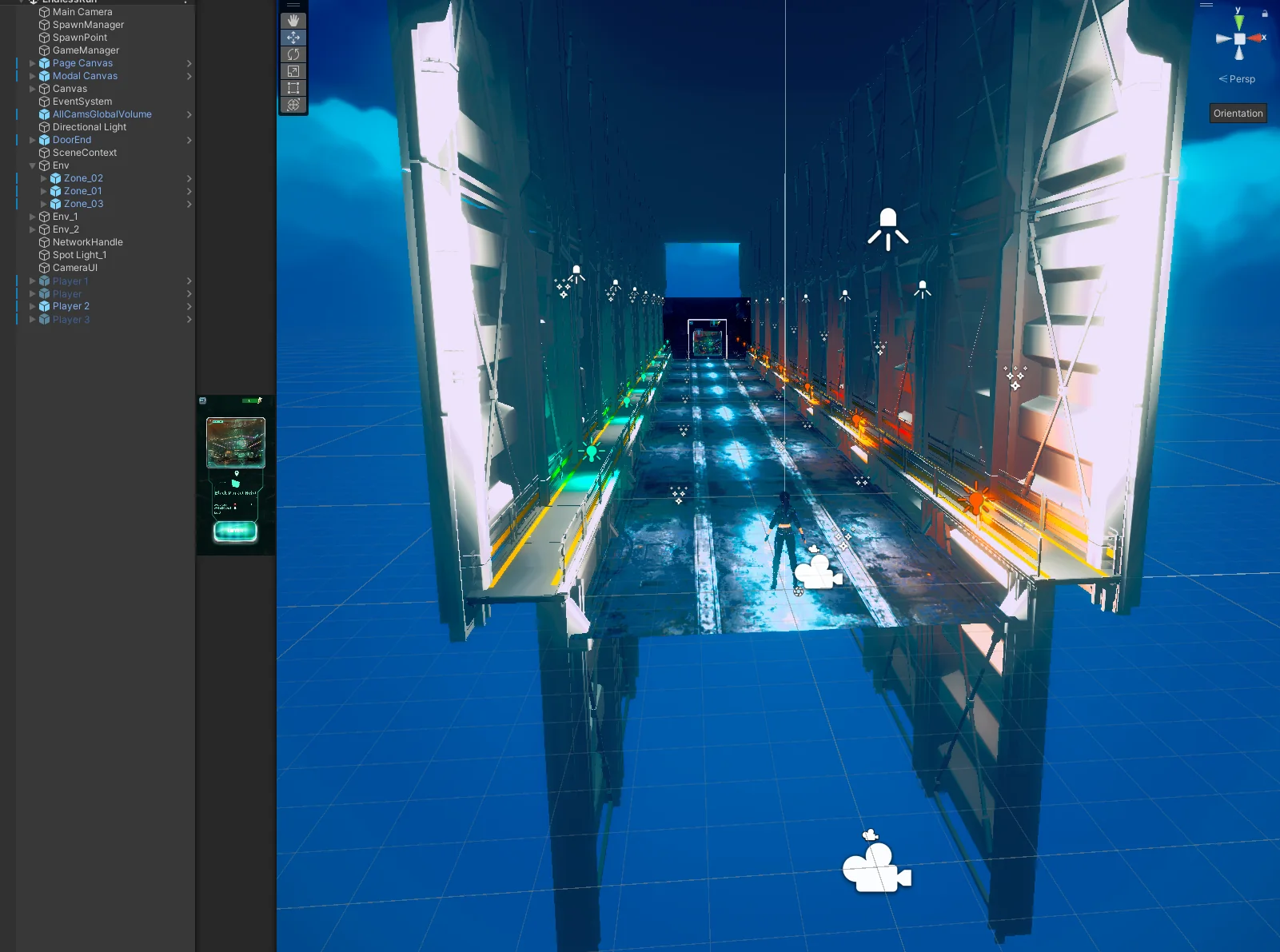Click the tools overlay drag handle

click(293, 5)
